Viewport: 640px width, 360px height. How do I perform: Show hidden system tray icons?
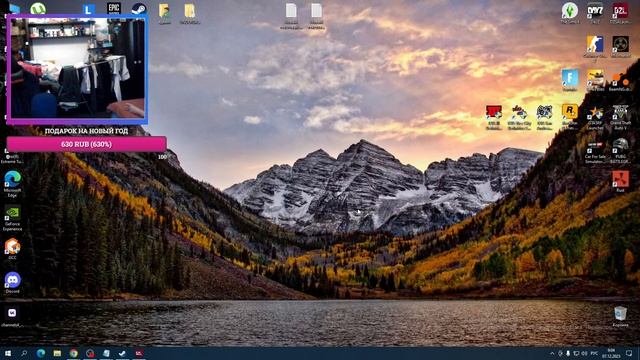tap(552, 353)
